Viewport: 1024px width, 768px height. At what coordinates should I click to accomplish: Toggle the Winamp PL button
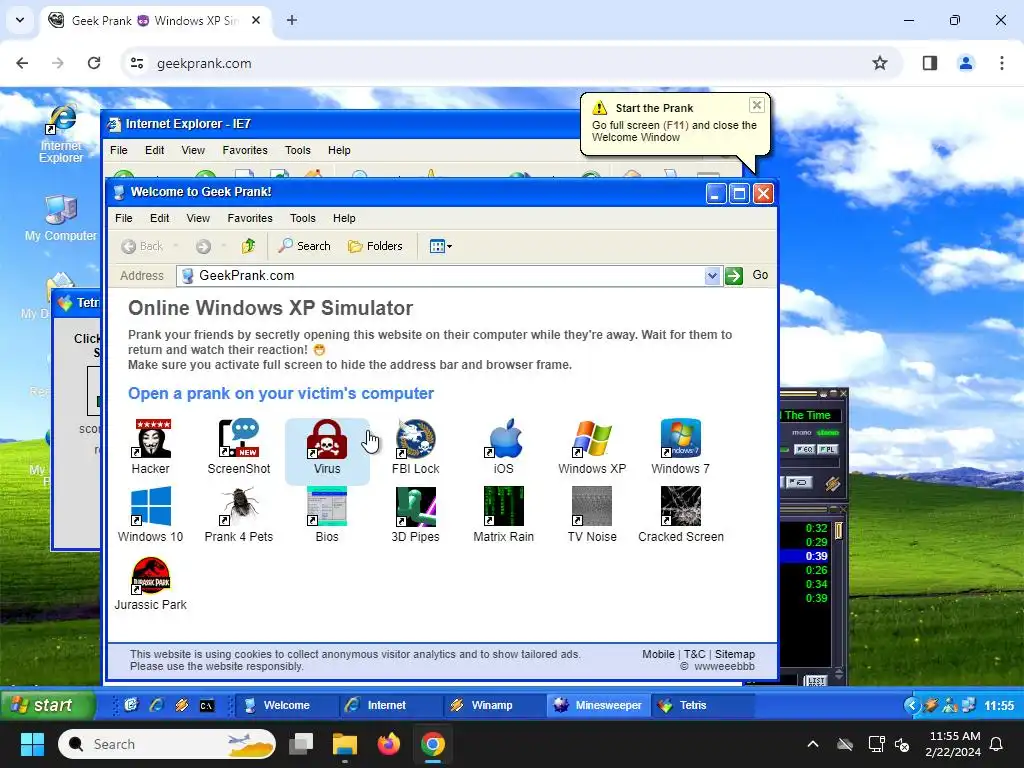tap(827, 449)
